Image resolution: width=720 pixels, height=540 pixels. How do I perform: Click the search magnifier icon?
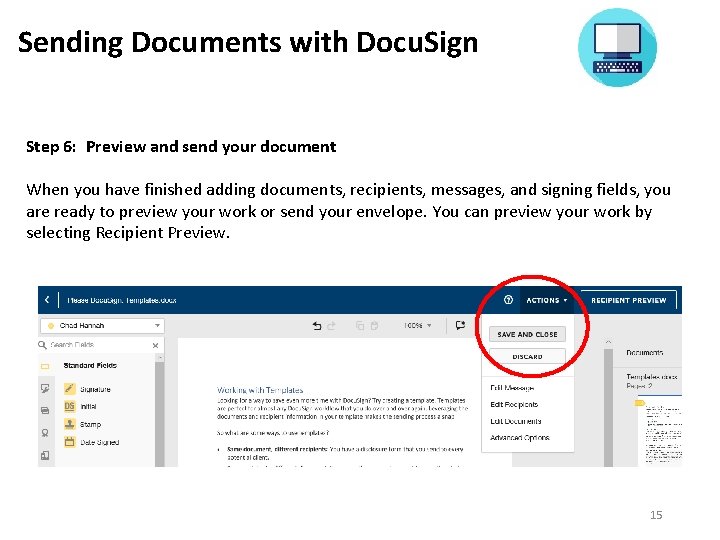point(42,345)
